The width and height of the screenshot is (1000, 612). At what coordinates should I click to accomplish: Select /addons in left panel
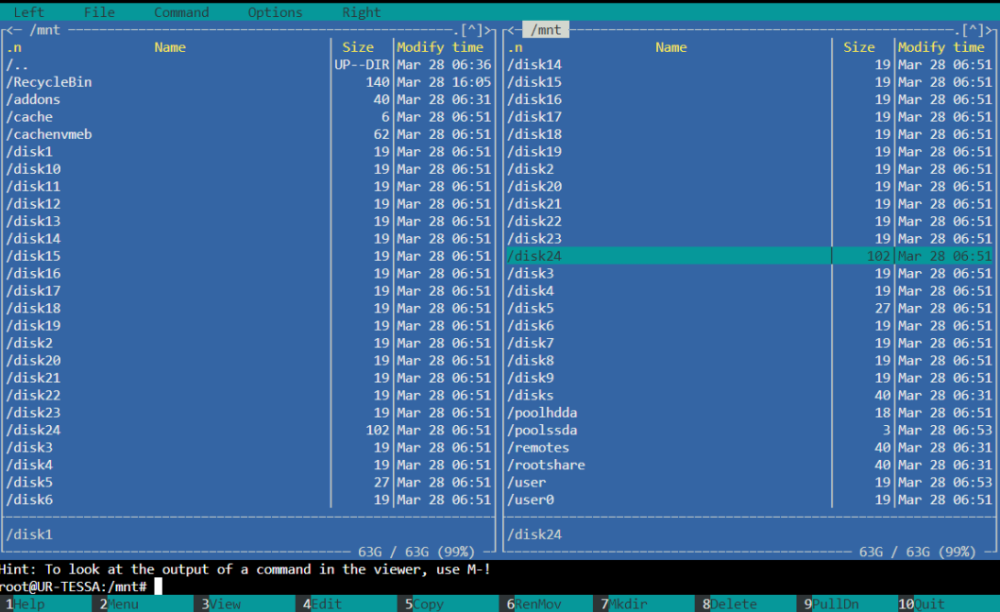[x=249, y=99]
